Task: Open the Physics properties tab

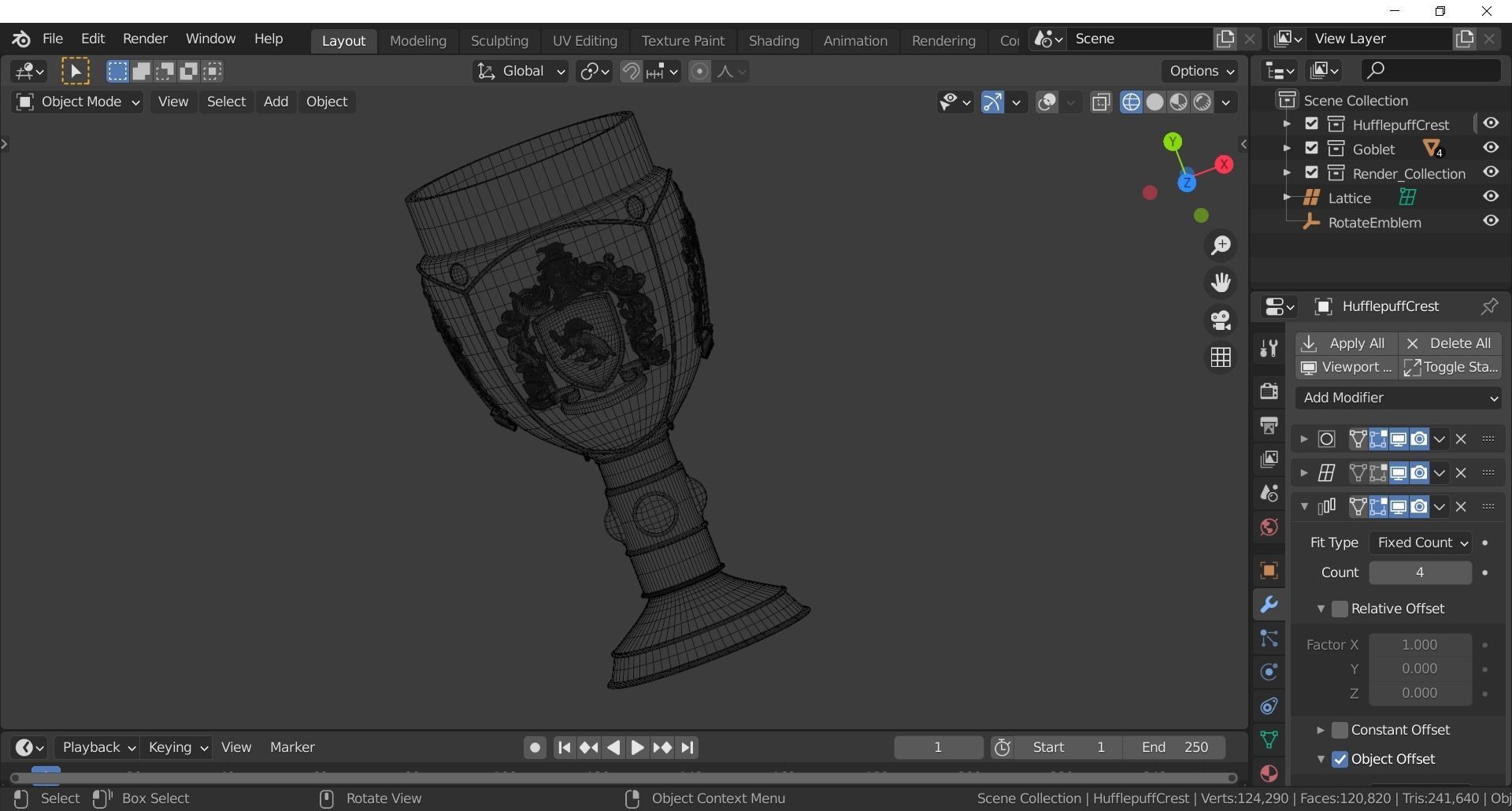Action: click(x=1268, y=672)
